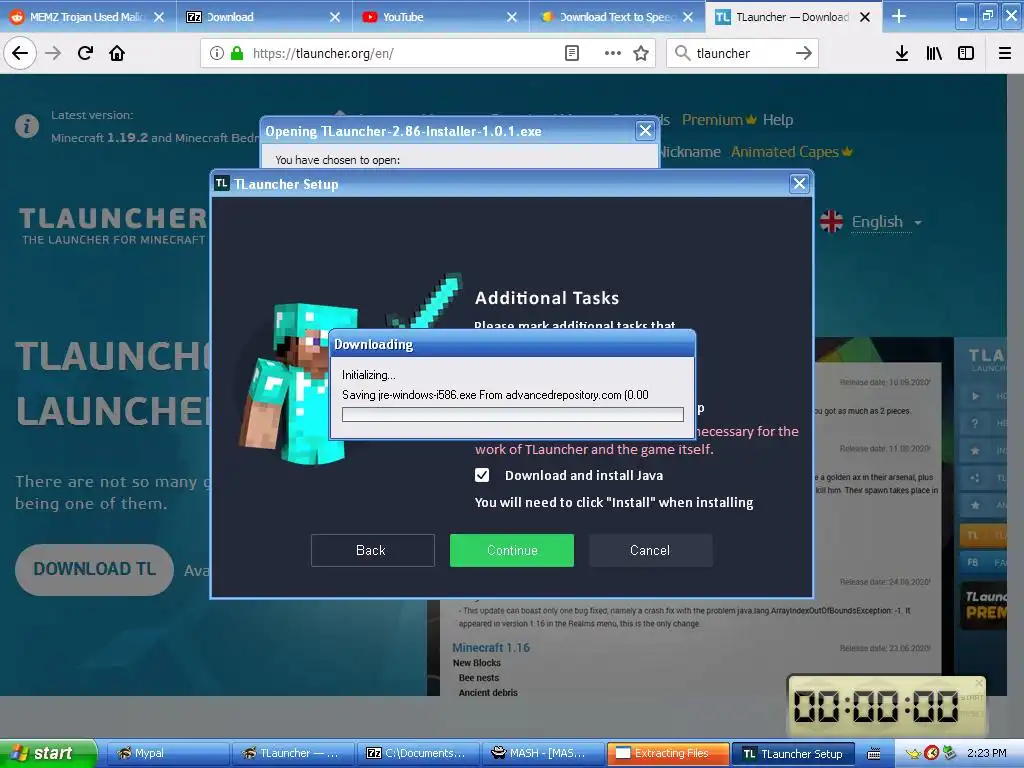Open the on-screen keyboard tray icon

(874, 754)
